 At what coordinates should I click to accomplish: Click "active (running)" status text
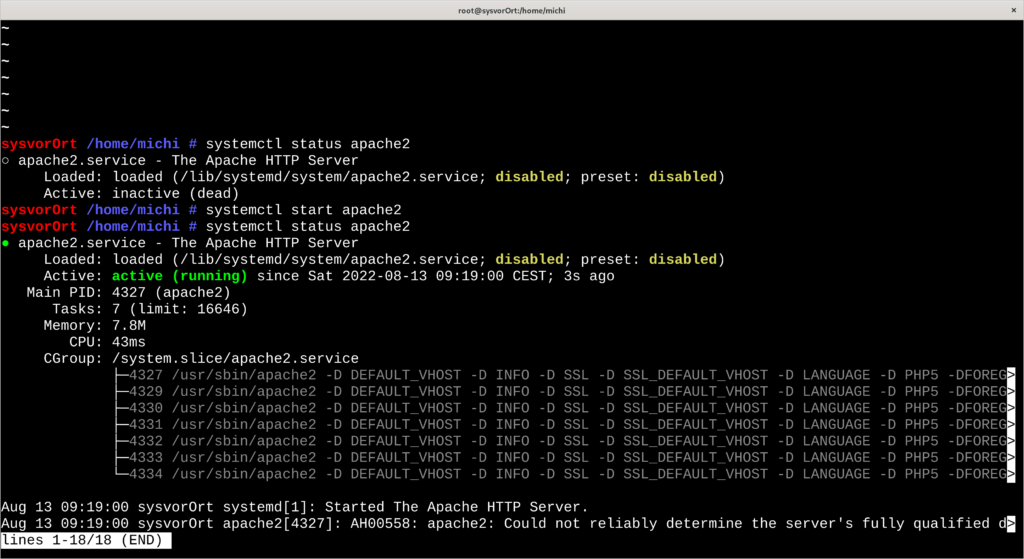click(x=180, y=276)
